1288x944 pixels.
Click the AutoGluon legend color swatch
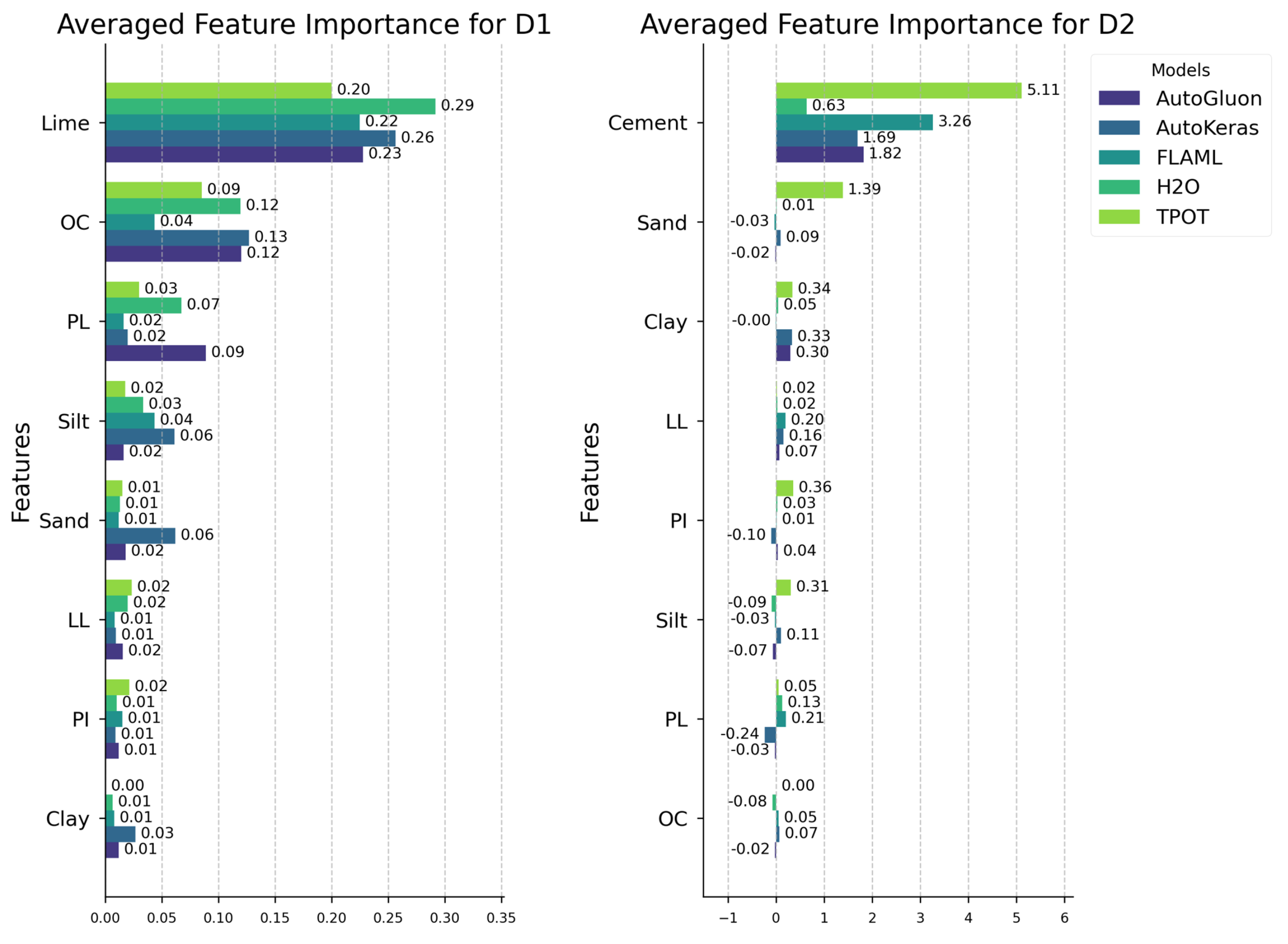(1118, 98)
